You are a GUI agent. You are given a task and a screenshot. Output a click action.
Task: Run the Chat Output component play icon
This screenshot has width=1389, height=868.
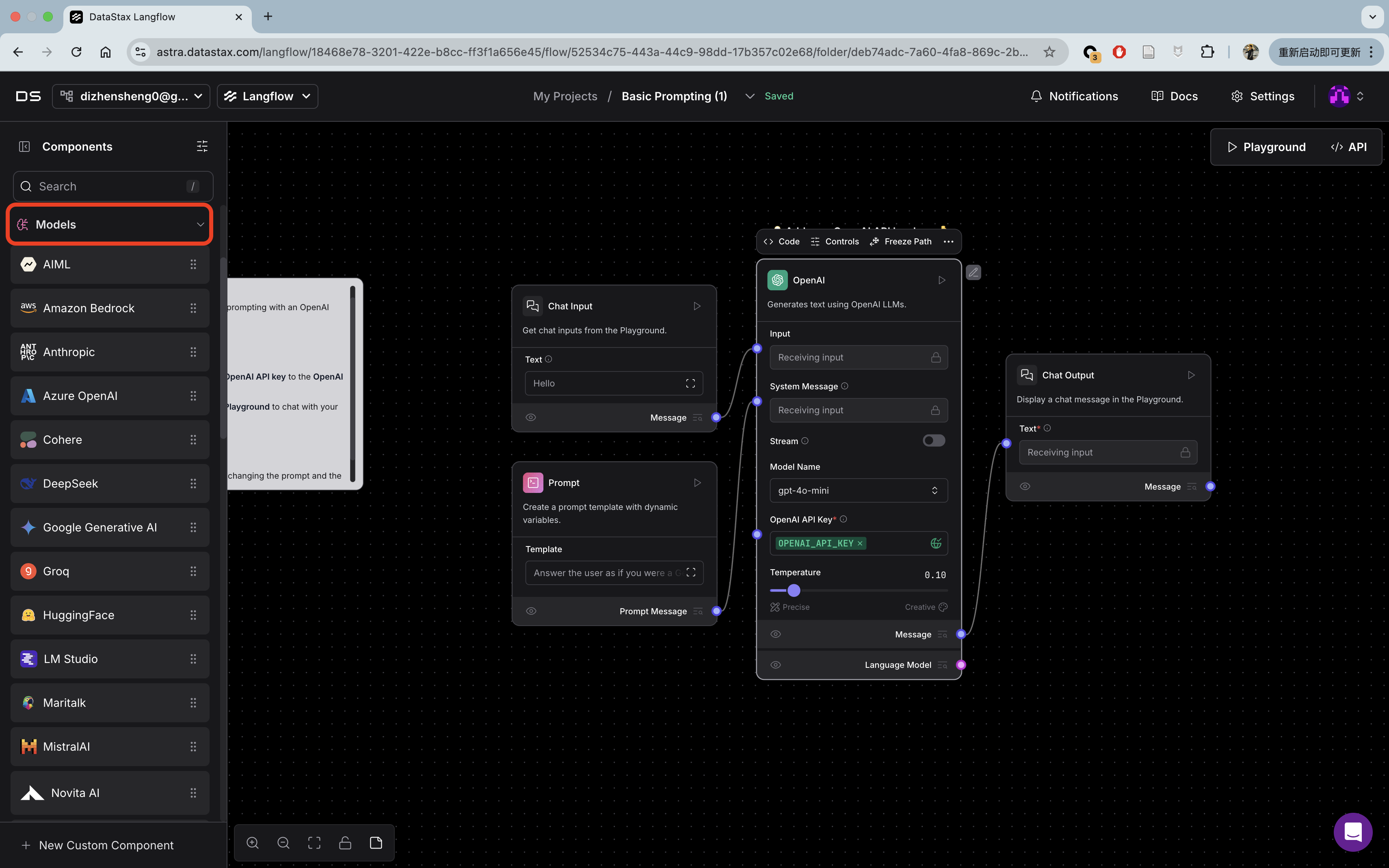coord(1192,375)
